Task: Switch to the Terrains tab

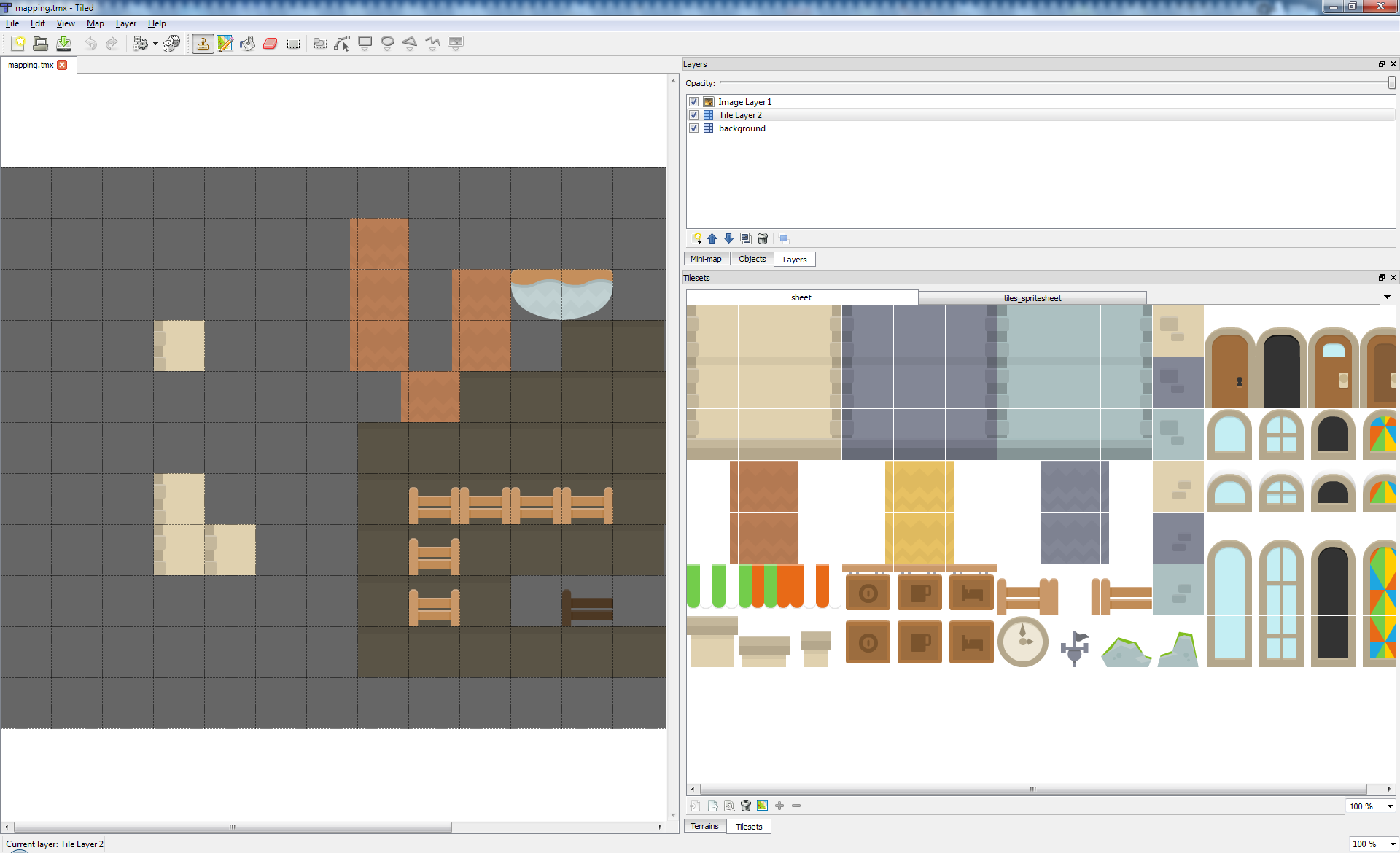Action: click(705, 827)
